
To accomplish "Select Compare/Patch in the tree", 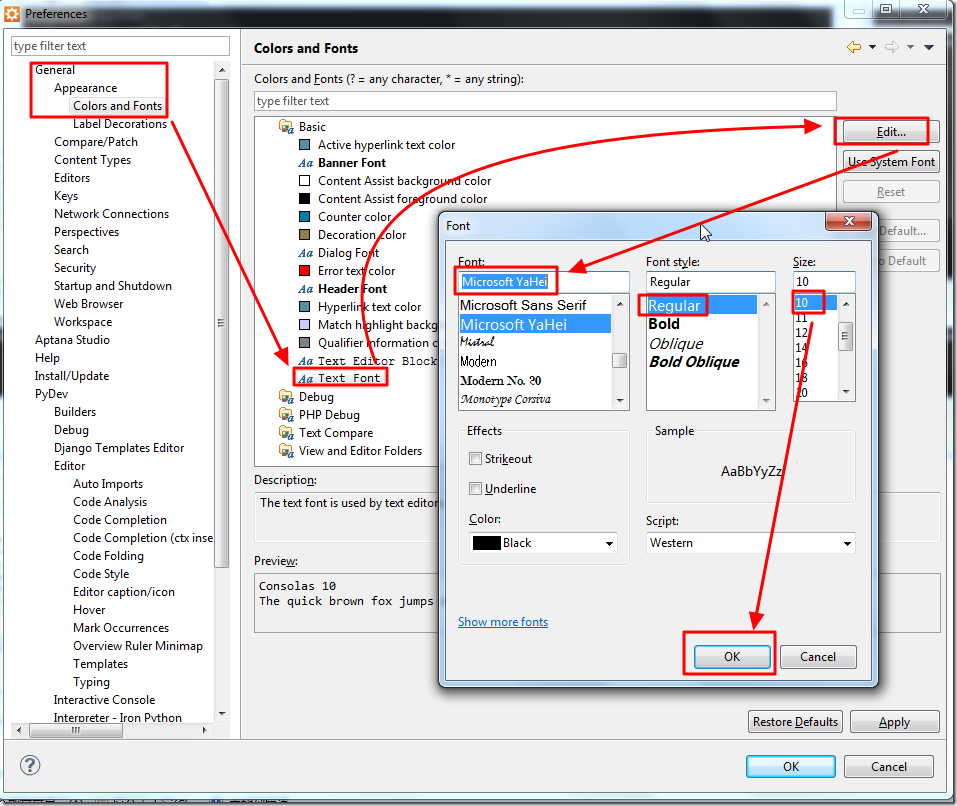I will 96,142.
